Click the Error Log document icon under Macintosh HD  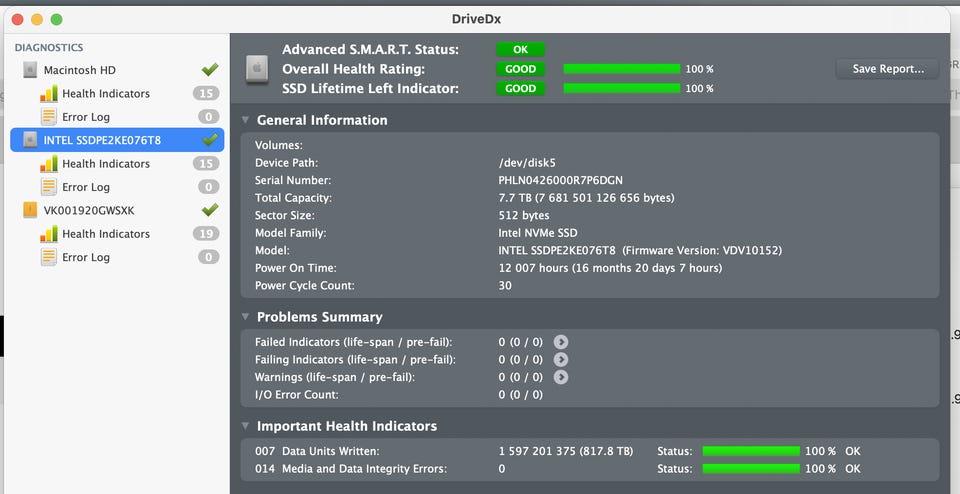coord(49,116)
